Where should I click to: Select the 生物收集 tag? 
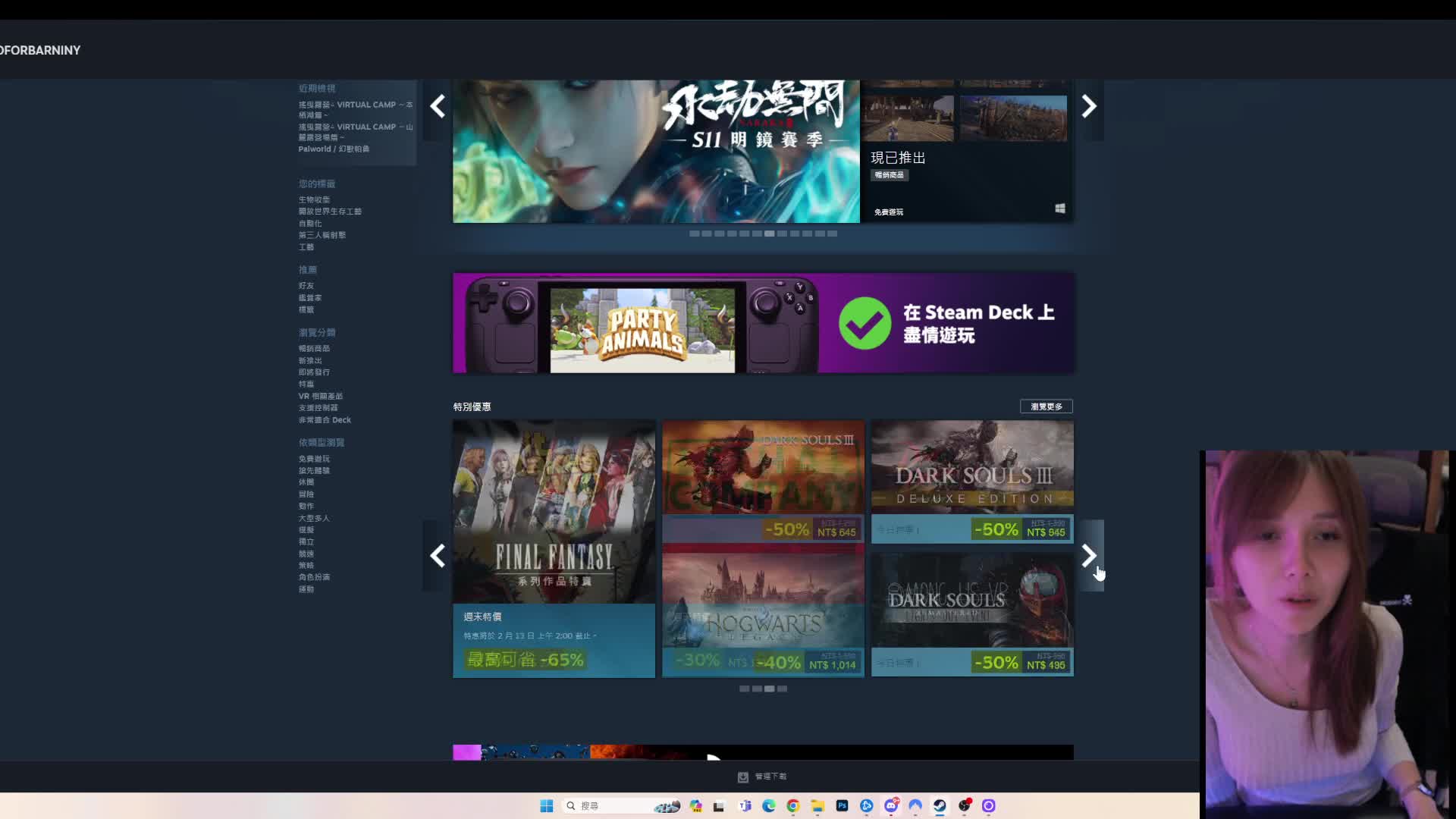tap(314, 200)
